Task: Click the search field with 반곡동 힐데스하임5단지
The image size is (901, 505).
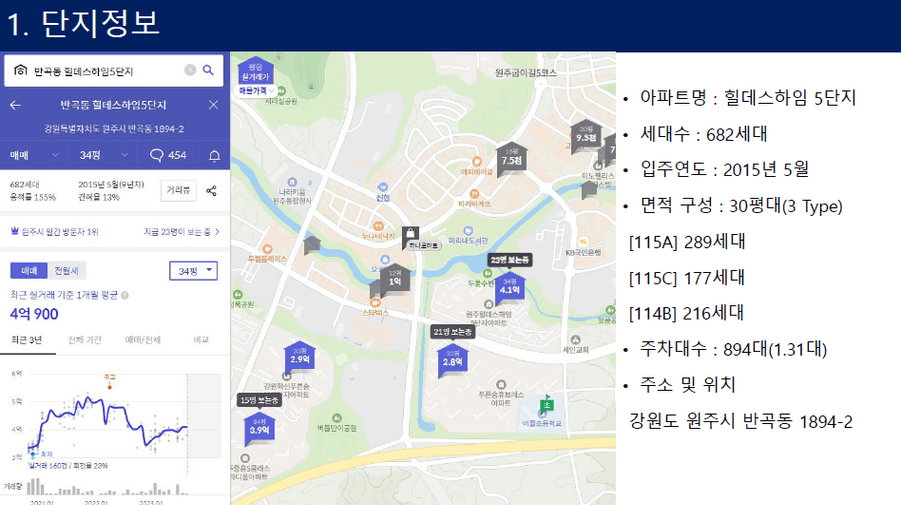Action: (x=114, y=70)
